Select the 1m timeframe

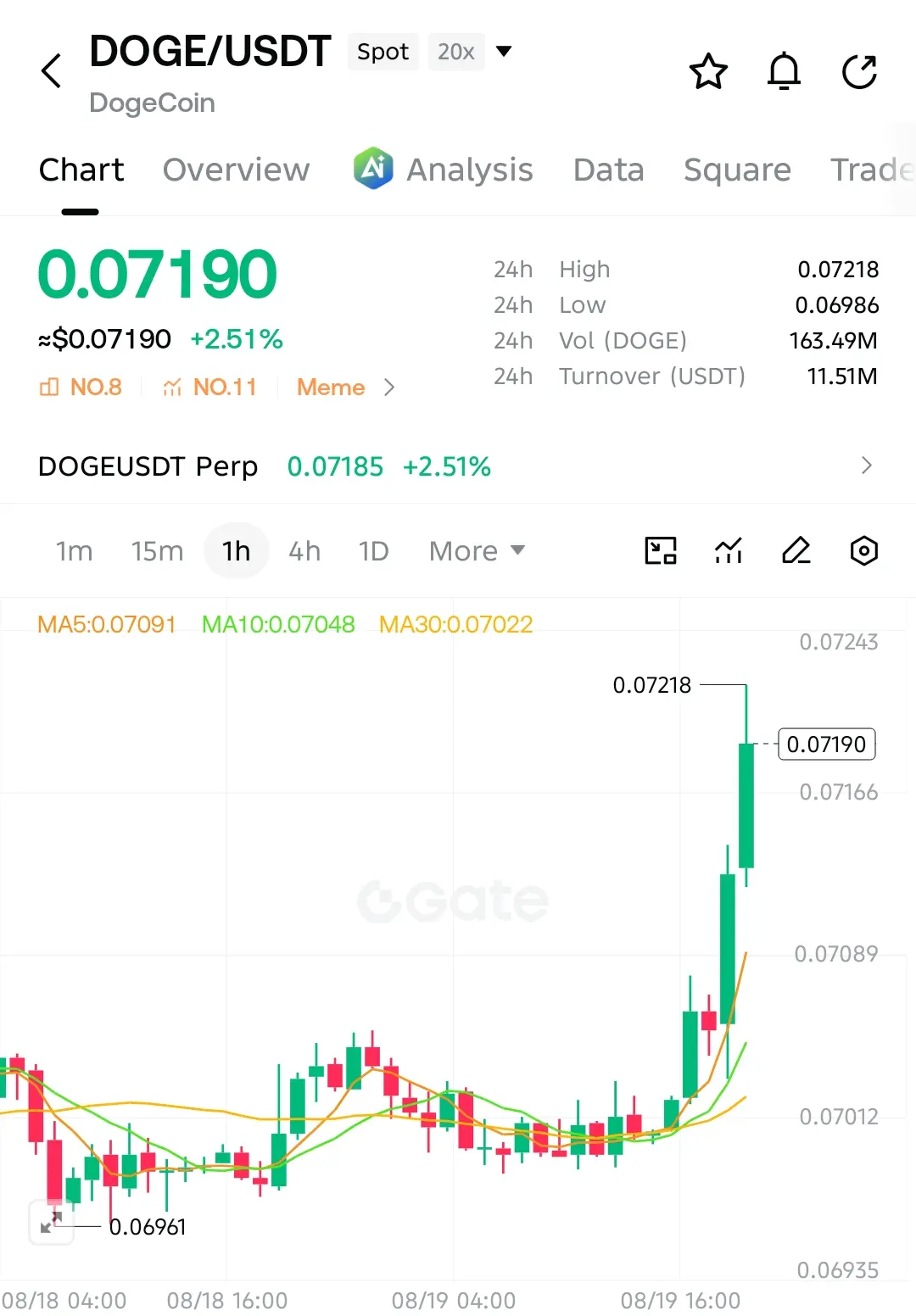(74, 551)
